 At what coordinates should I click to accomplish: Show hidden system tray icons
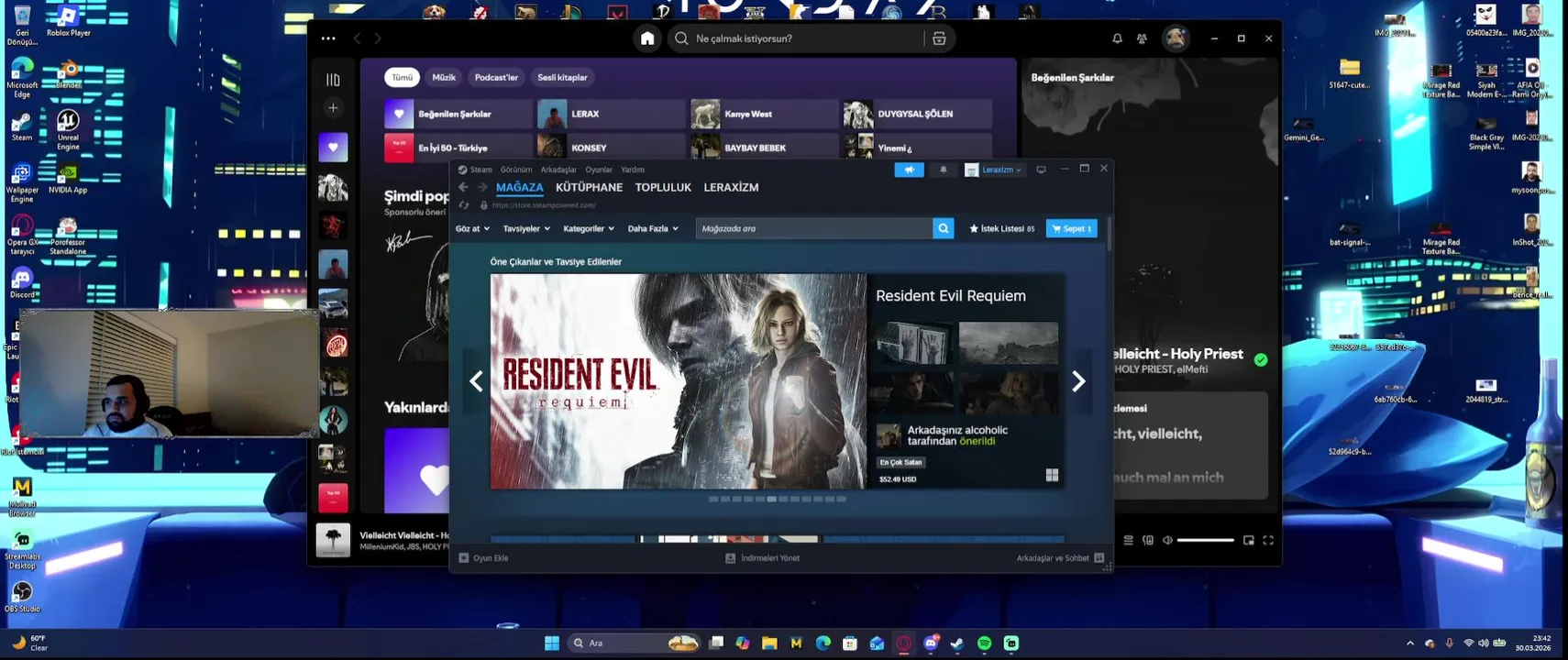click(1410, 643)
